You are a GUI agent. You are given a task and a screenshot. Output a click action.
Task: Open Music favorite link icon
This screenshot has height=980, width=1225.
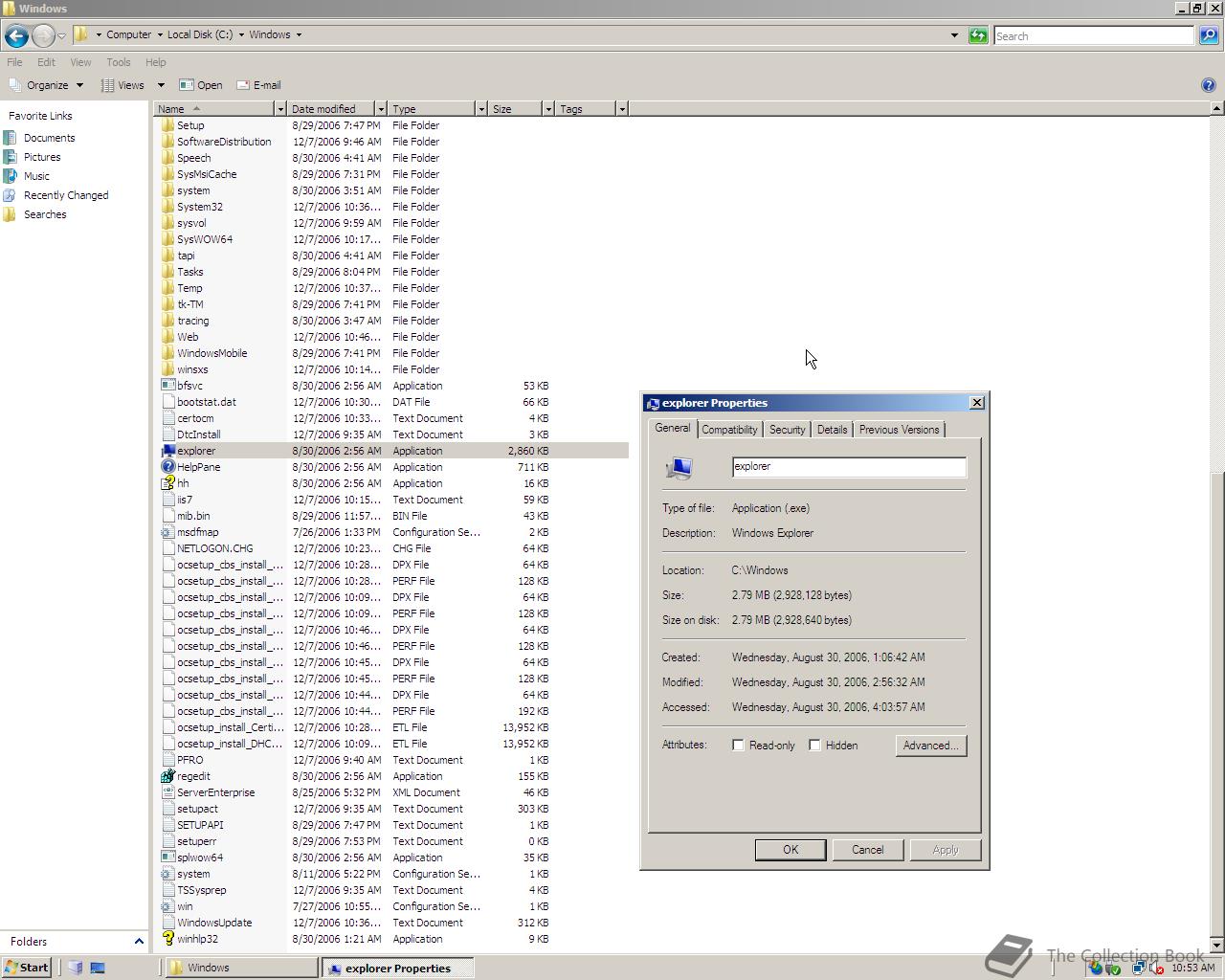(x=11, y=176)
